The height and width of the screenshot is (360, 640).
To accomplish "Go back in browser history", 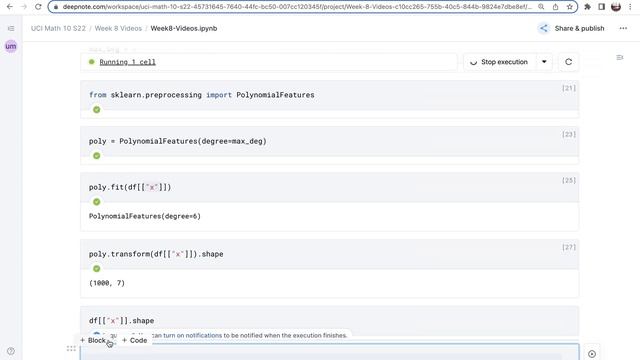I will (x=9, y=7).
